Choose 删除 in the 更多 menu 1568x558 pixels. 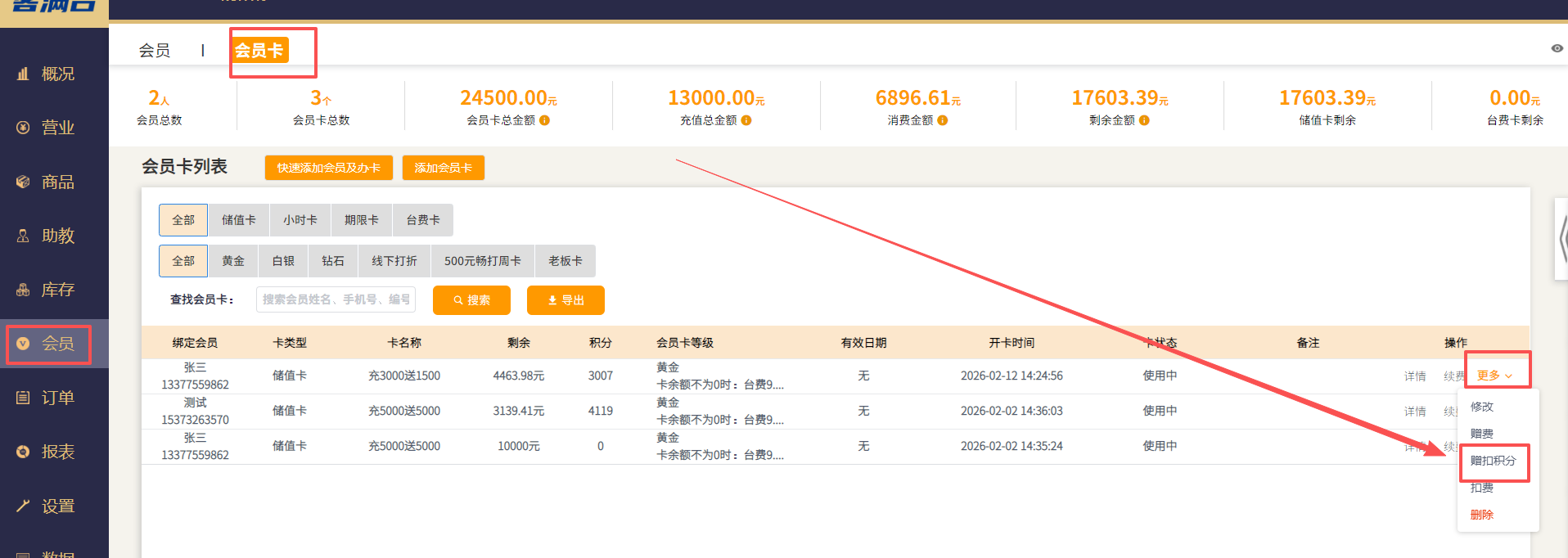point(1481,515)
